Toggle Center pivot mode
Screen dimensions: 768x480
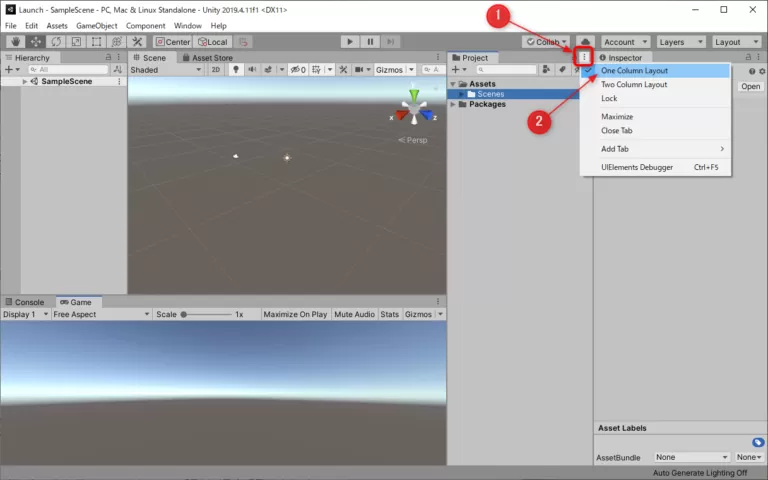(x=172, y=42)
